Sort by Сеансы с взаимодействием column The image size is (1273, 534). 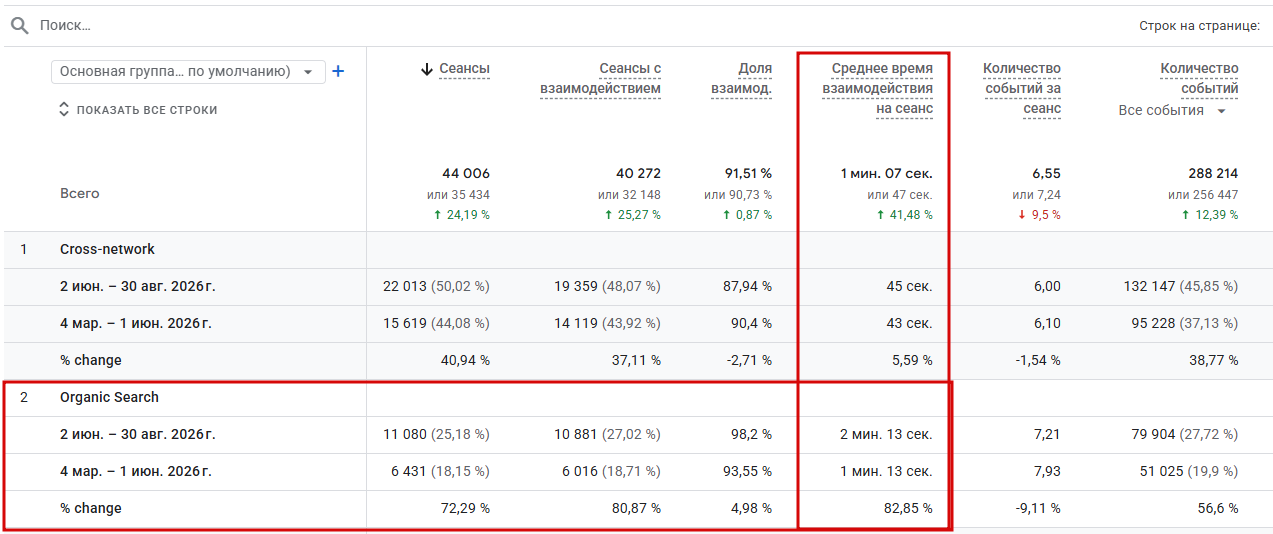600,79
